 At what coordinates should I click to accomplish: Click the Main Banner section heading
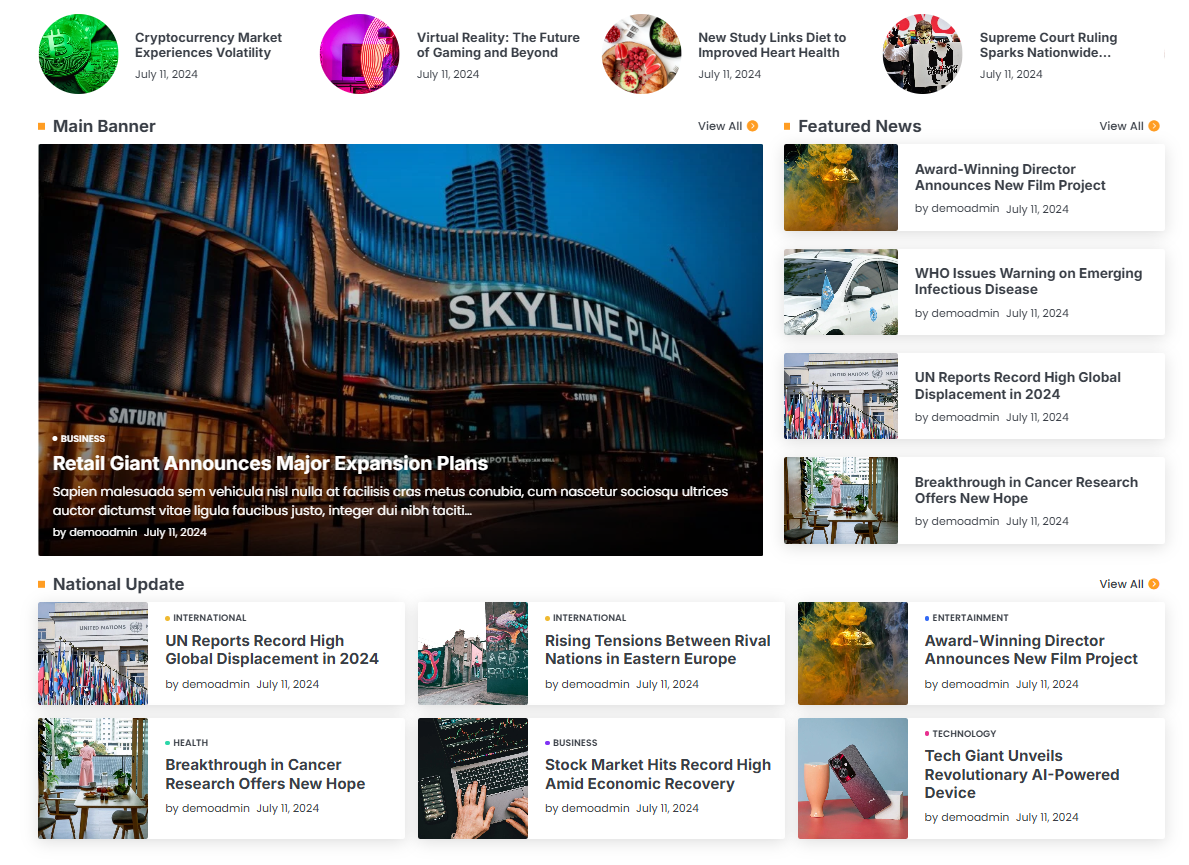104,126
